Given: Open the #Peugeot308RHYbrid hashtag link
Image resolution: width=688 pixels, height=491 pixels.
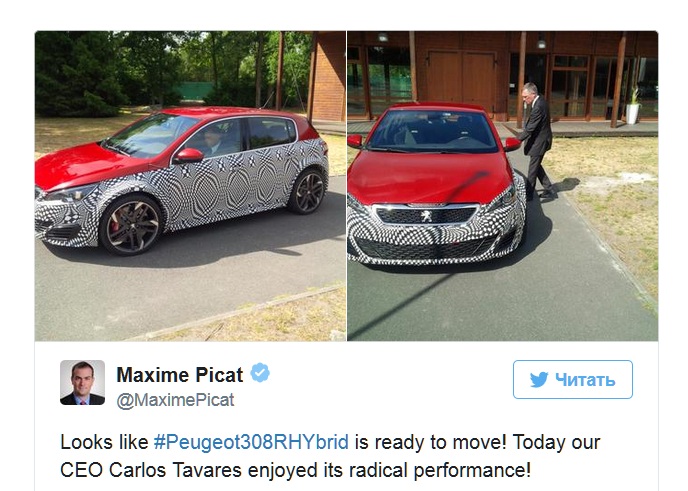Looking at the screenshot, I should pyautogui.click(x=251, y=442).
